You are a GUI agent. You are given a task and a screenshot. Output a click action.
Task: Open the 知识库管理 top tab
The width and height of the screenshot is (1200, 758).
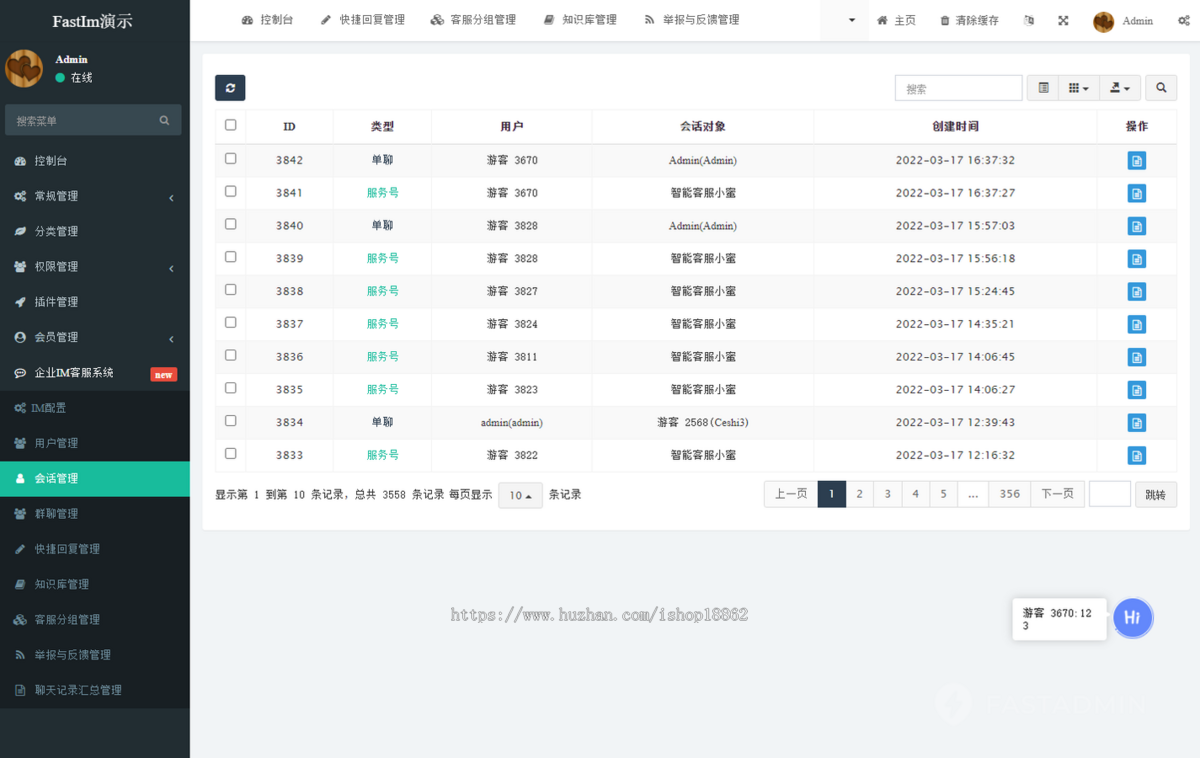580,20
